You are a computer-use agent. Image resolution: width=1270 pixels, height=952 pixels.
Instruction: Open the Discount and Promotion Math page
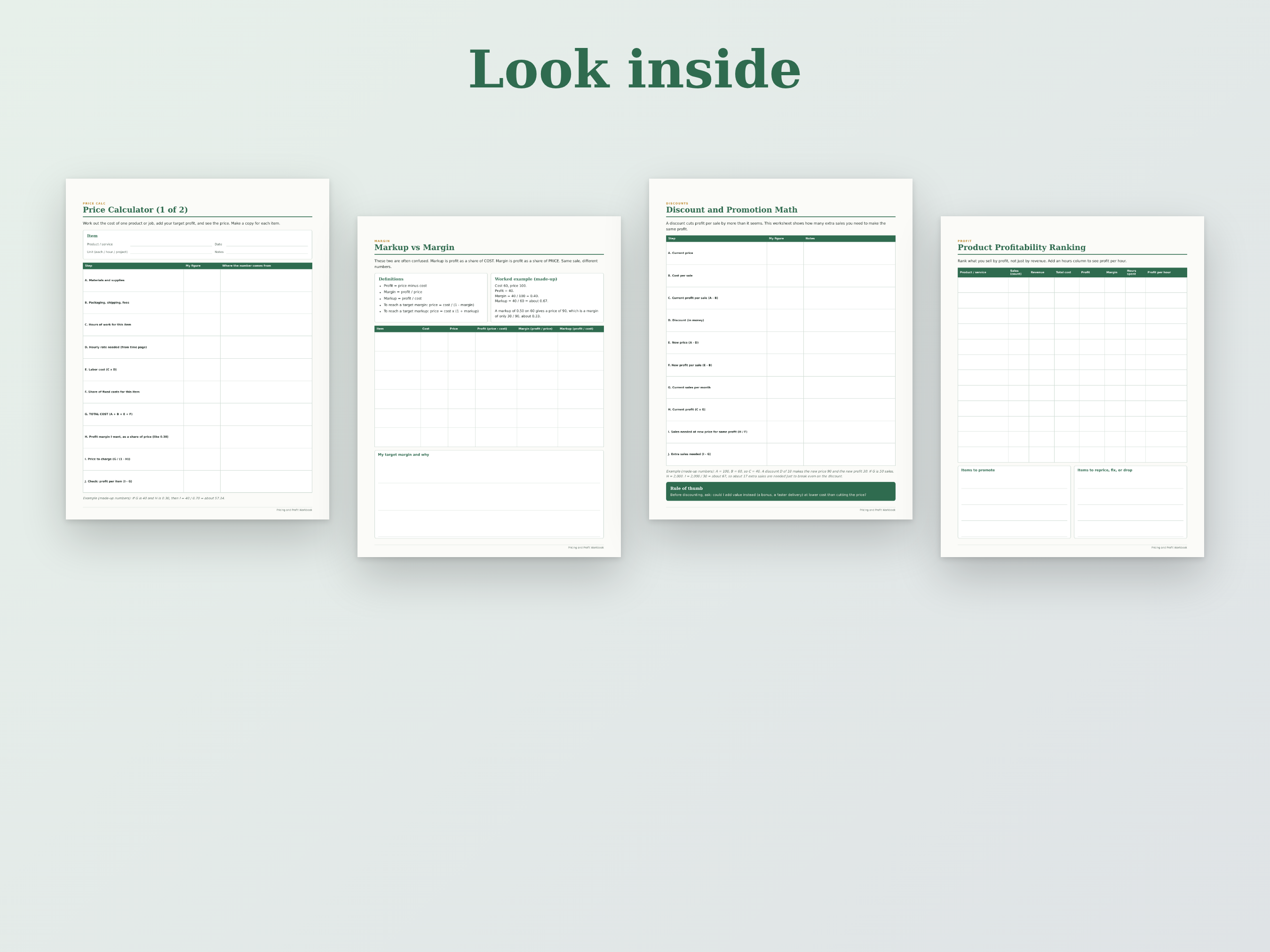tap(781, 349)
